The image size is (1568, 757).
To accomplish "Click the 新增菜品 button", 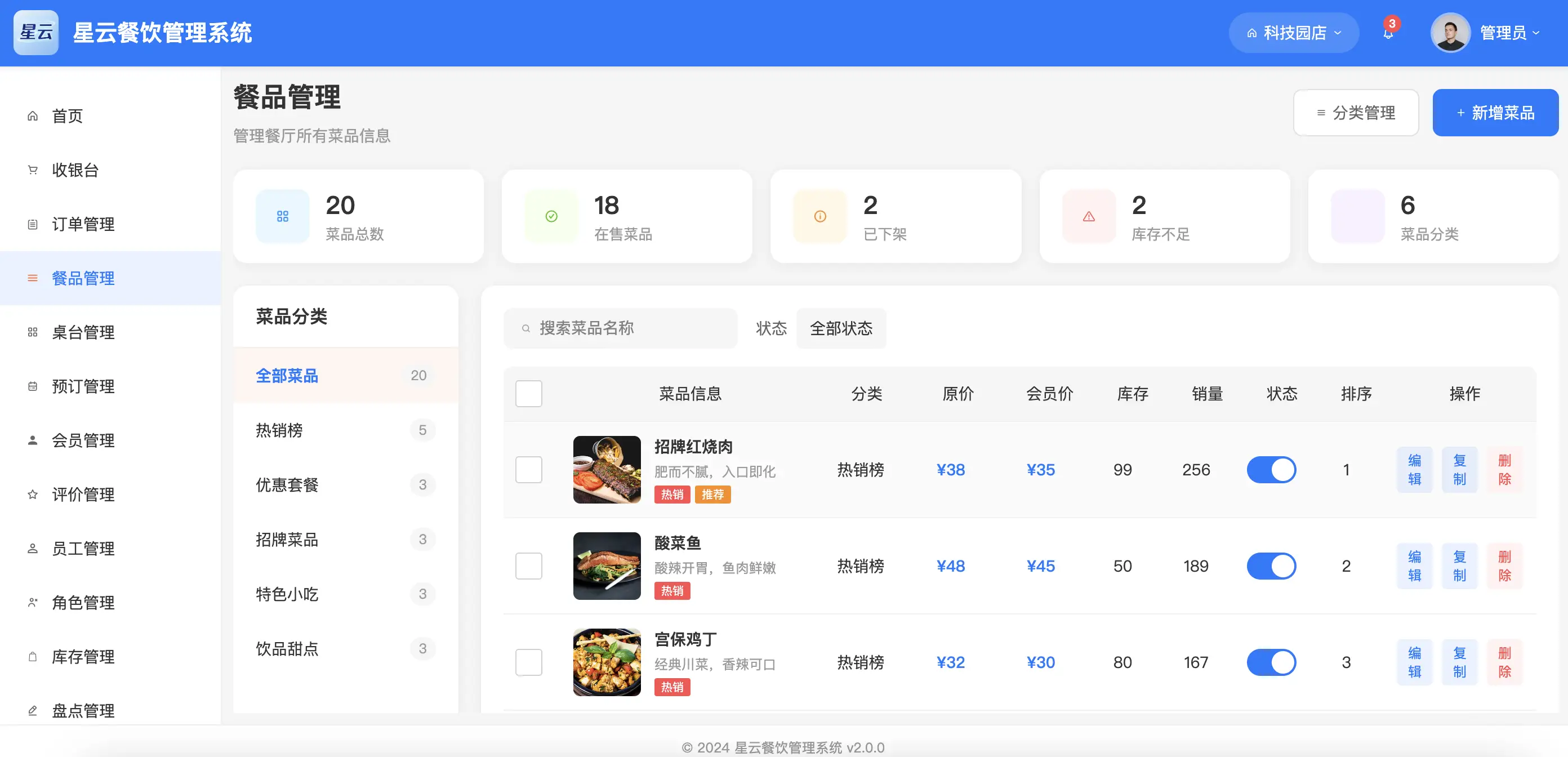I will 1495,113.
